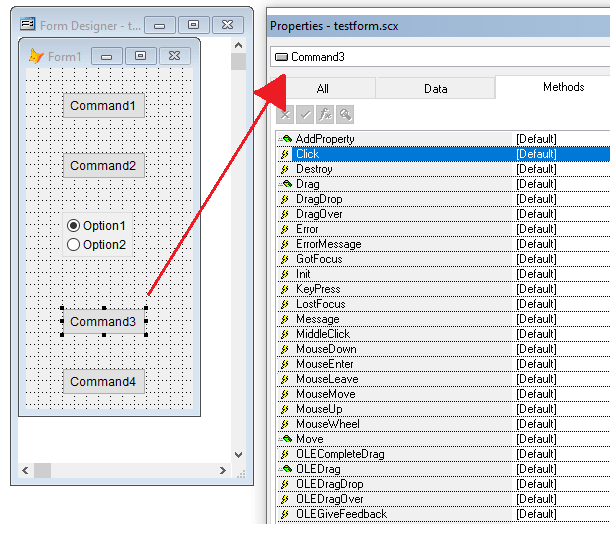Select the DragDrop method row
Screen dimensions: 610x544
pos(443,199)
